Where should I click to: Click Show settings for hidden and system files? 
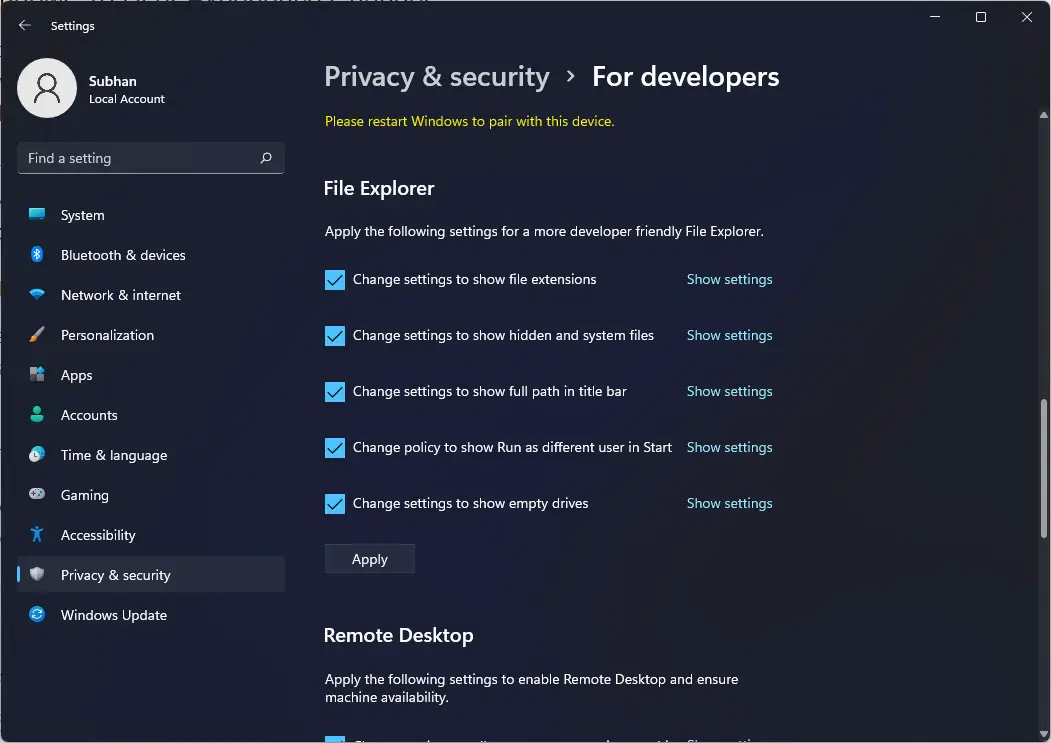click(729, 335)
